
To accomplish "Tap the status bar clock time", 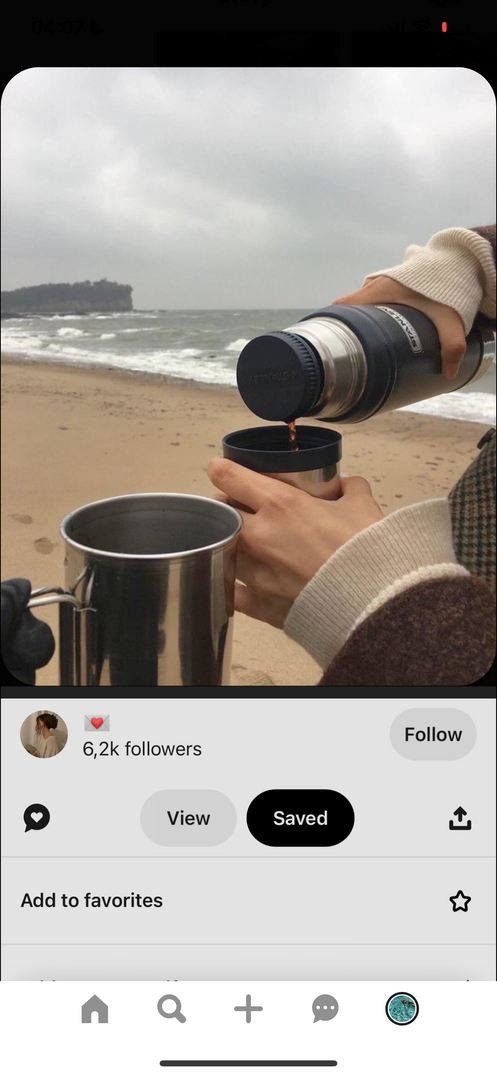I will point(58,27).
